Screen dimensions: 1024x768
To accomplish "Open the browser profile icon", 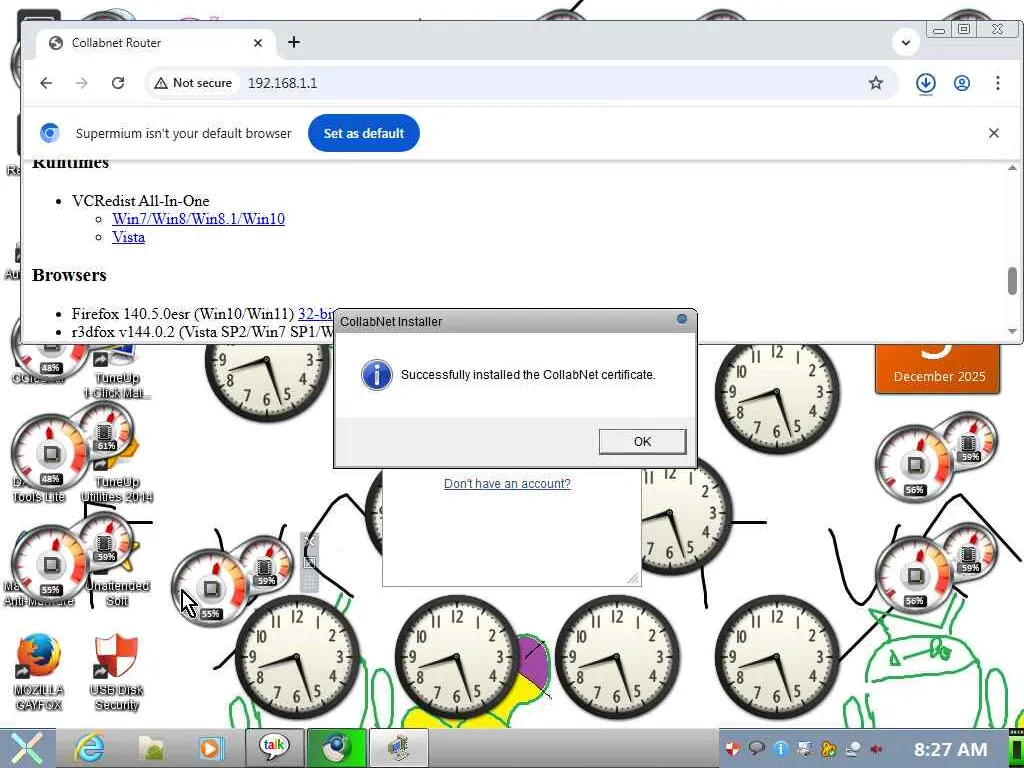I will [961, 83].
